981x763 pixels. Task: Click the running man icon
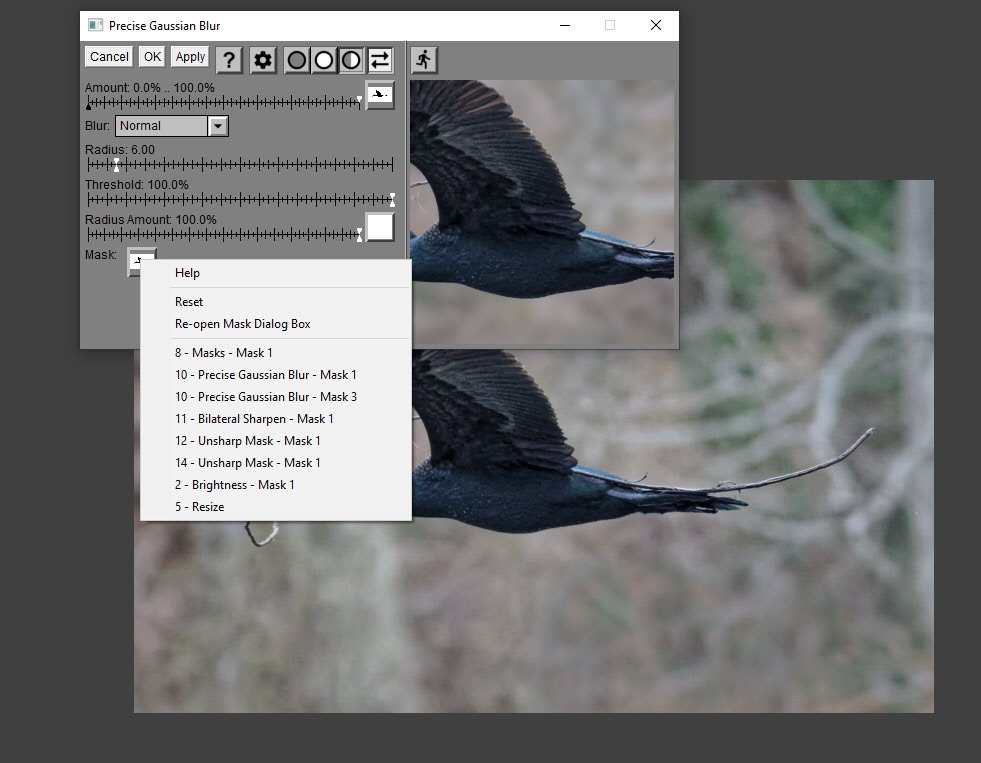(424, 60)
